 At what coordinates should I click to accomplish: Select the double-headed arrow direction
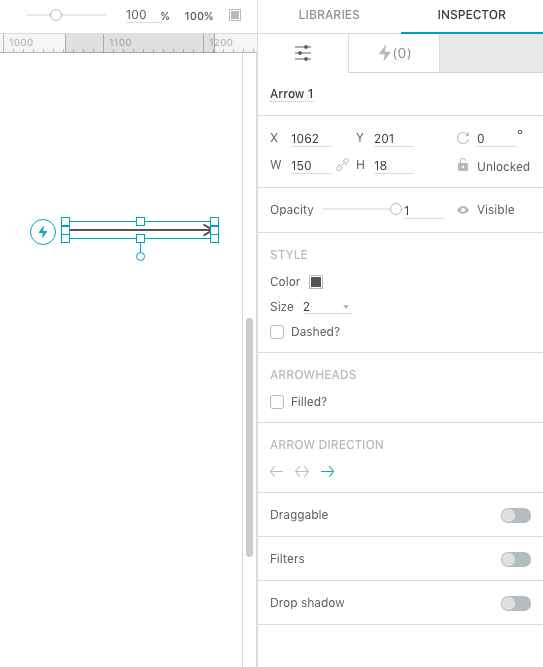tap(302, 471)
